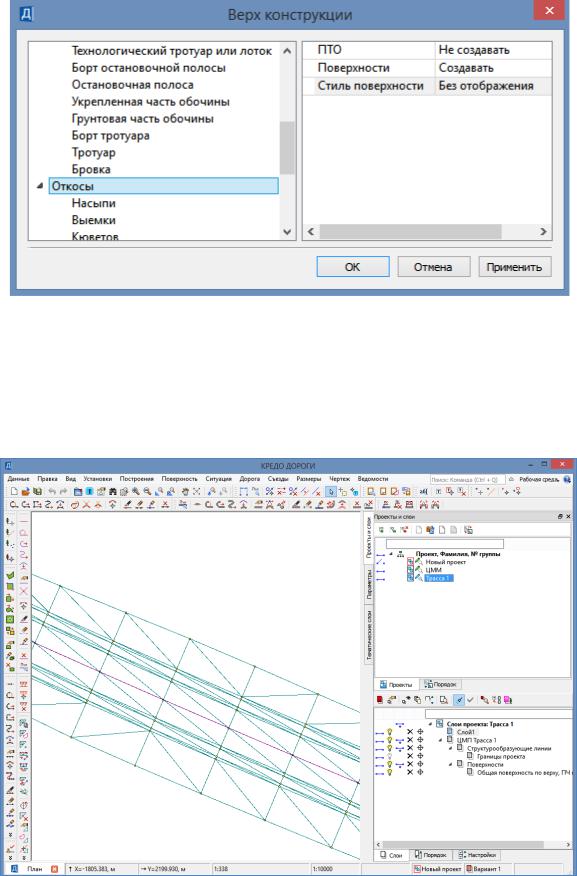Screen dimensions: 577x876
Task: Select Насыпи under Откосы
Action: click(x=93, y=203)
